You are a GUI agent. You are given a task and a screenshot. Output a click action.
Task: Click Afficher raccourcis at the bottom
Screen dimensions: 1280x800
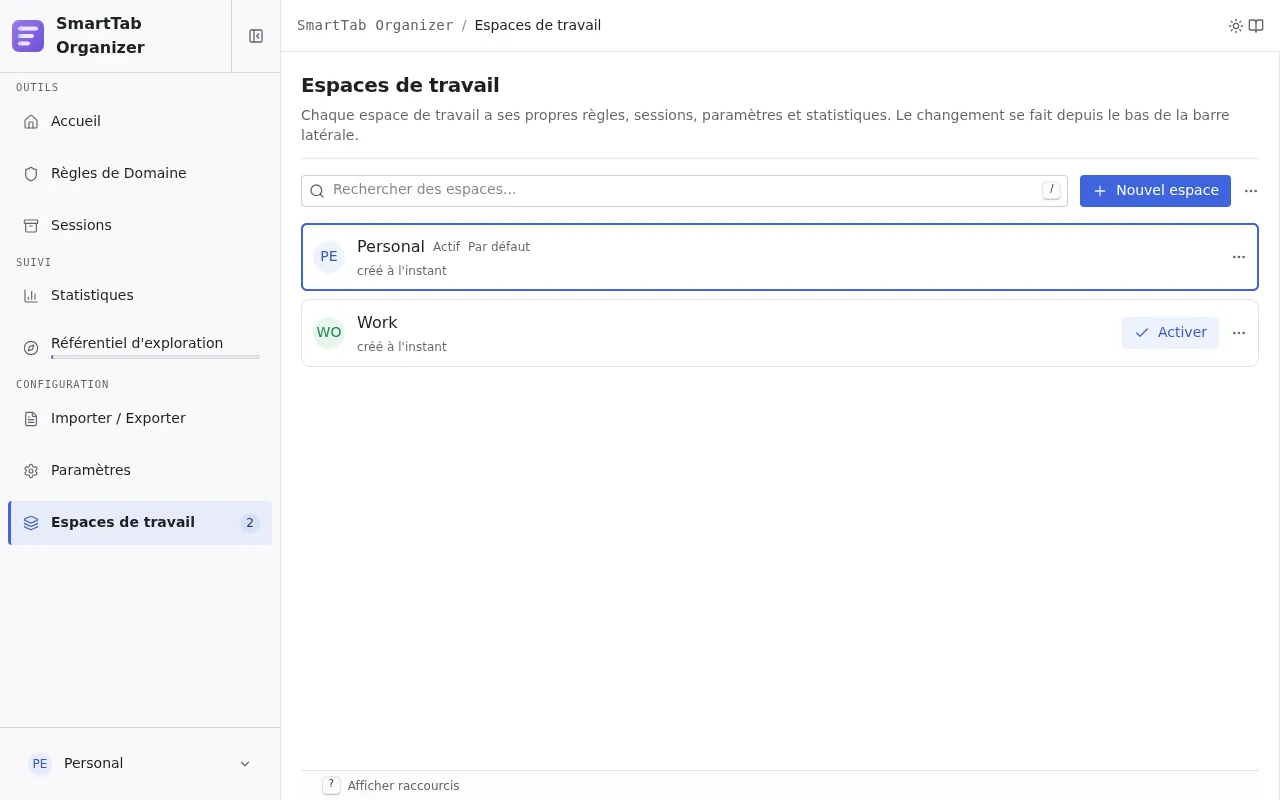point(403,786)
